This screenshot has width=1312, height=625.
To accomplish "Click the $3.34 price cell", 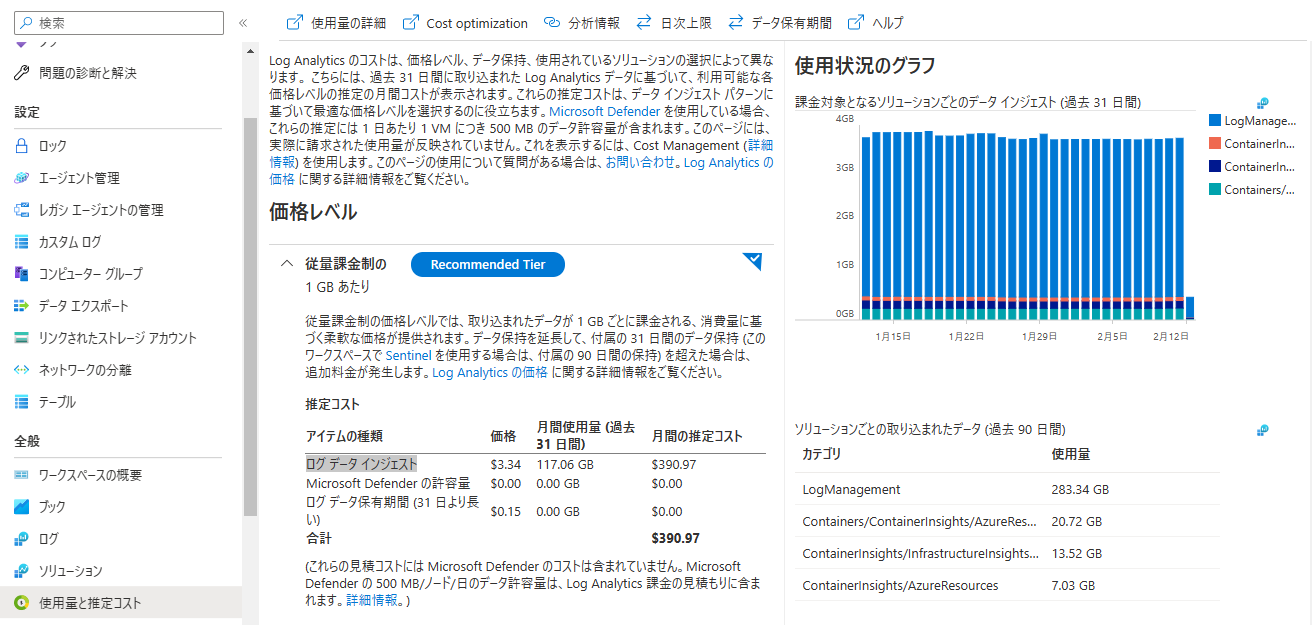I will pyautogui.click(x=506, y=464).
